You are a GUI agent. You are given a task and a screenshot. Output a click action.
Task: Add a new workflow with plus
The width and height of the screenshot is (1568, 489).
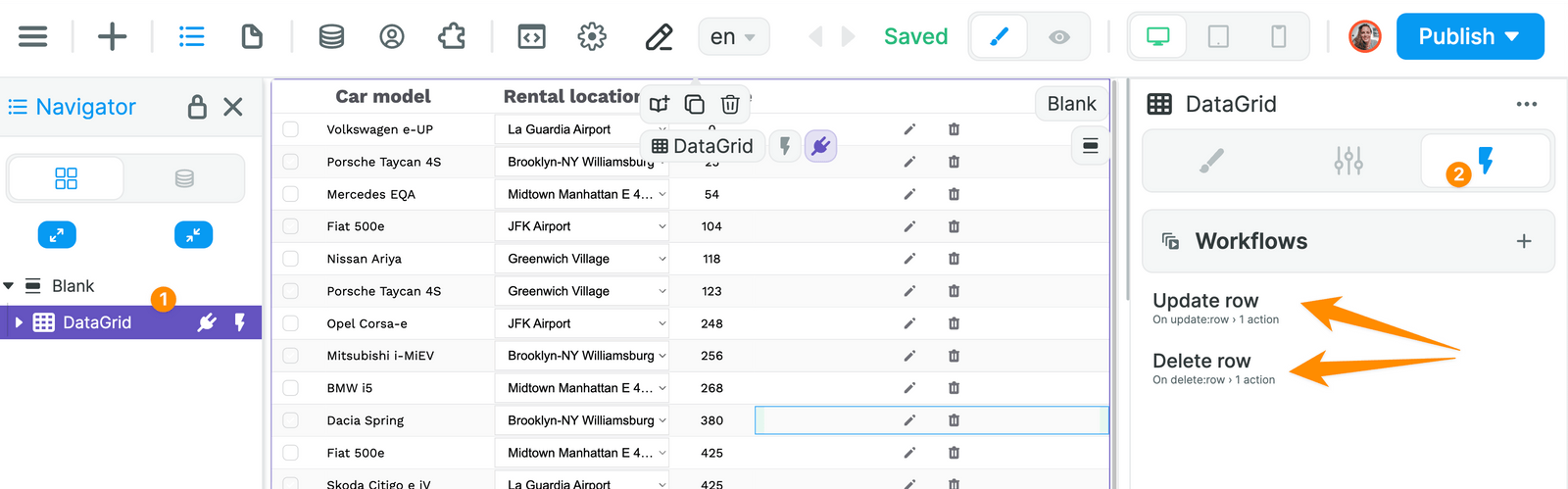(1524, 241)
